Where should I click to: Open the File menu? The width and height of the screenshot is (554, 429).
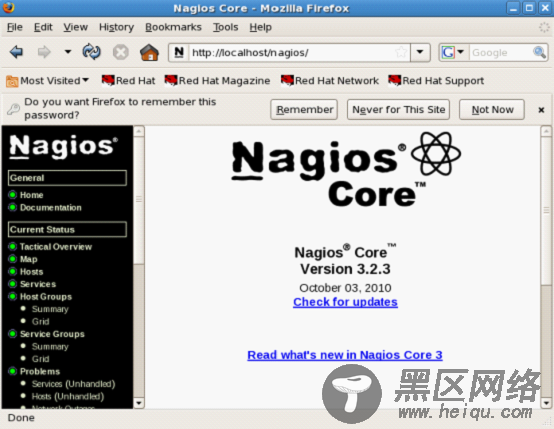pos(15,27)
